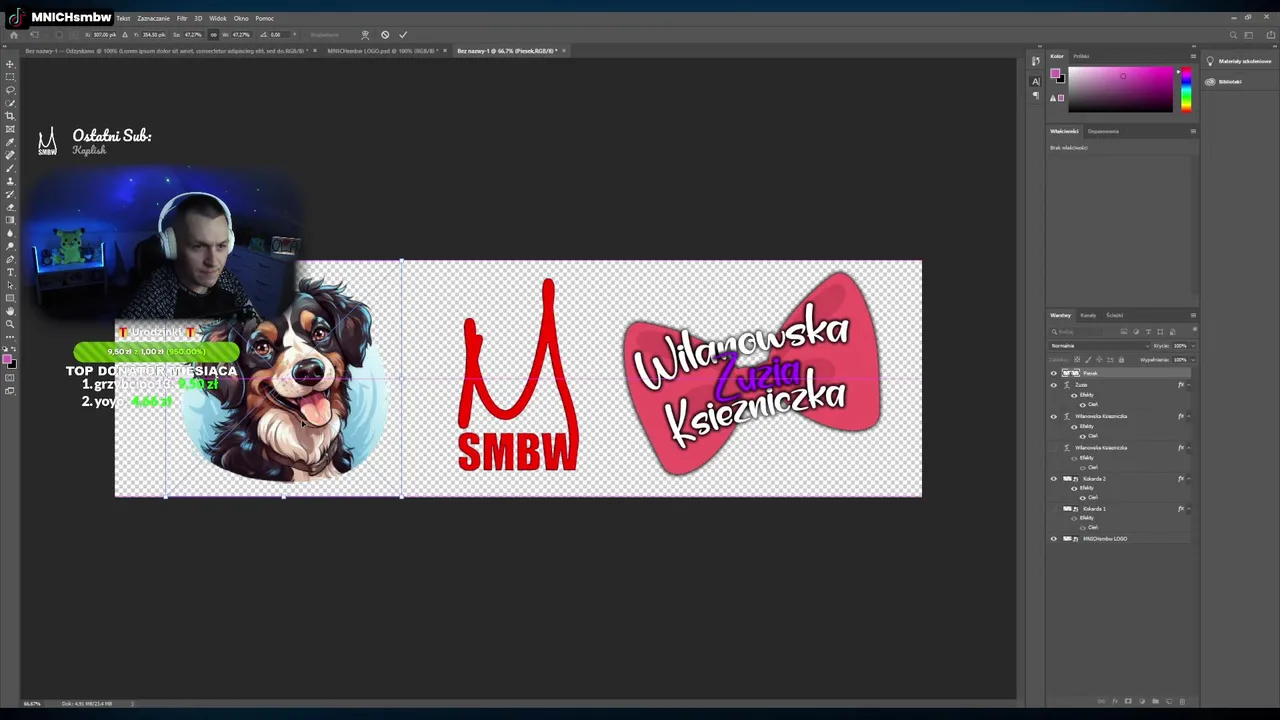Click the Home icon in options bar
Image resolution: width=1280 pixels, height=720 pixels.
pos(14,35)
